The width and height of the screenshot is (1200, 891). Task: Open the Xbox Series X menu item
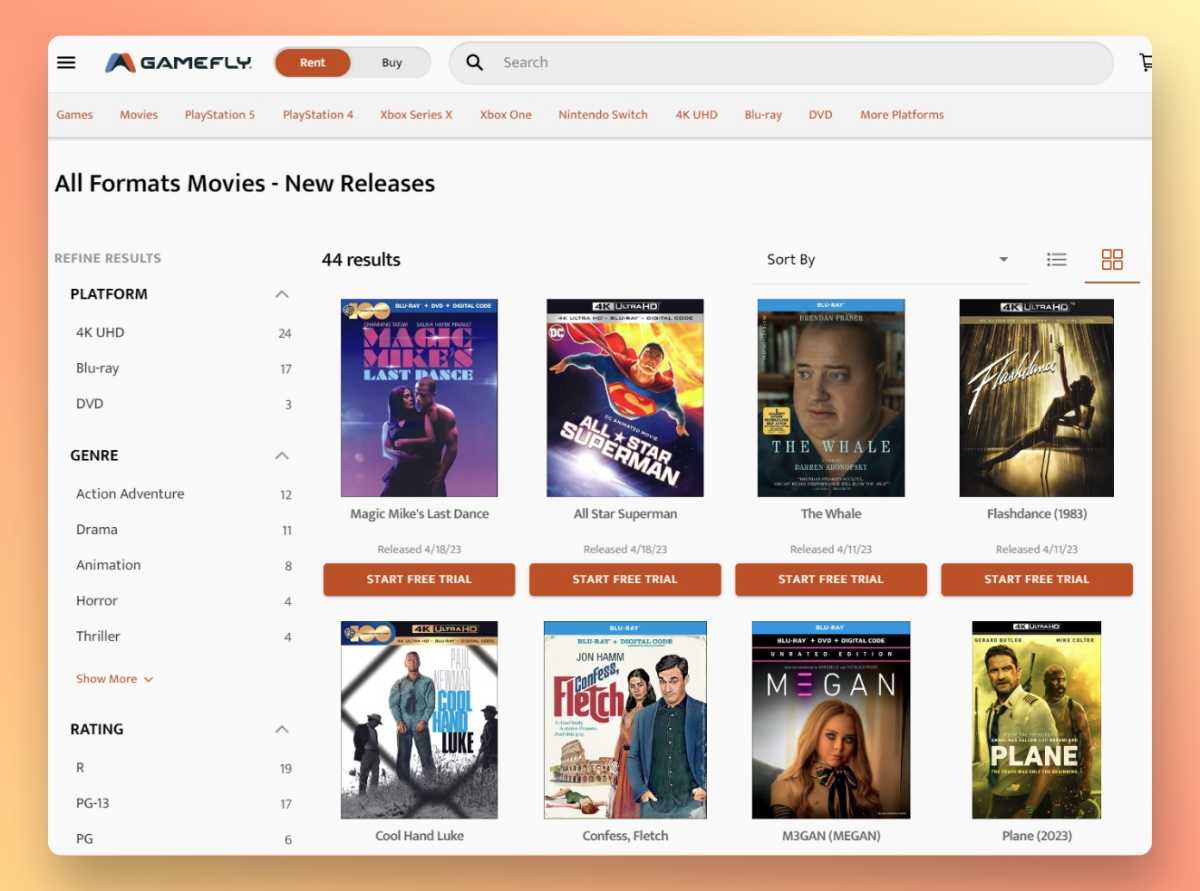416,115
